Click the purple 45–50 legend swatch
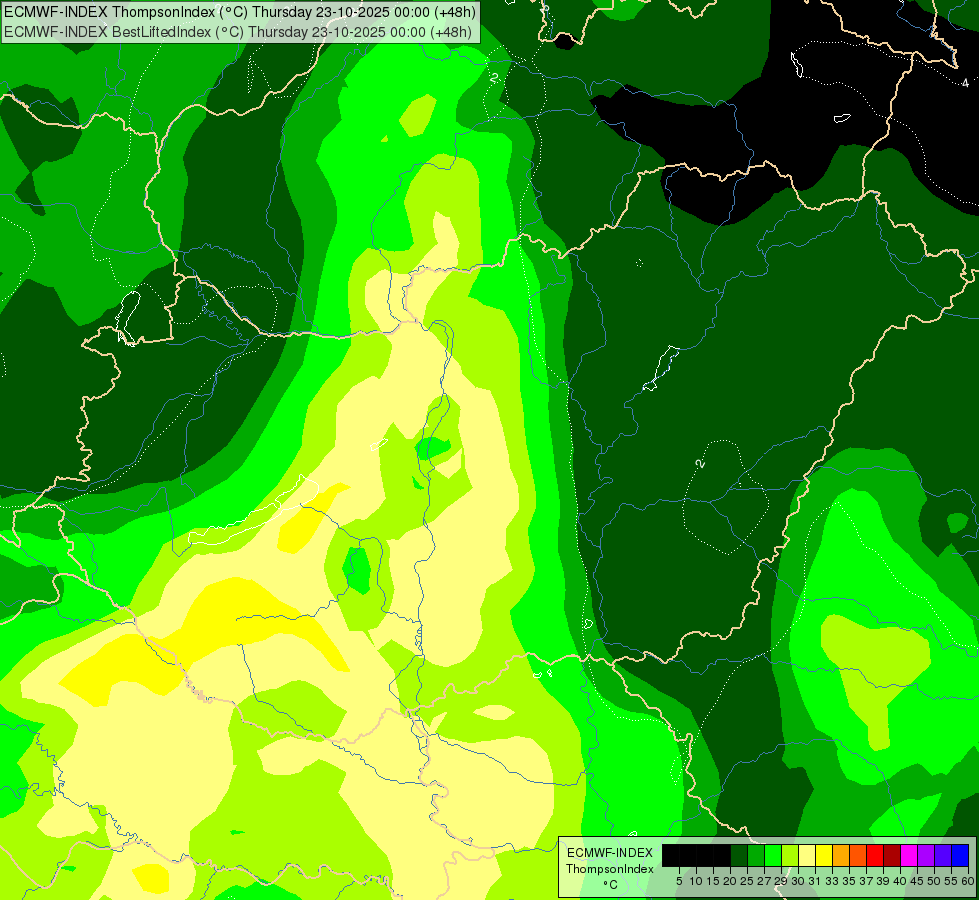 point(926,856)
